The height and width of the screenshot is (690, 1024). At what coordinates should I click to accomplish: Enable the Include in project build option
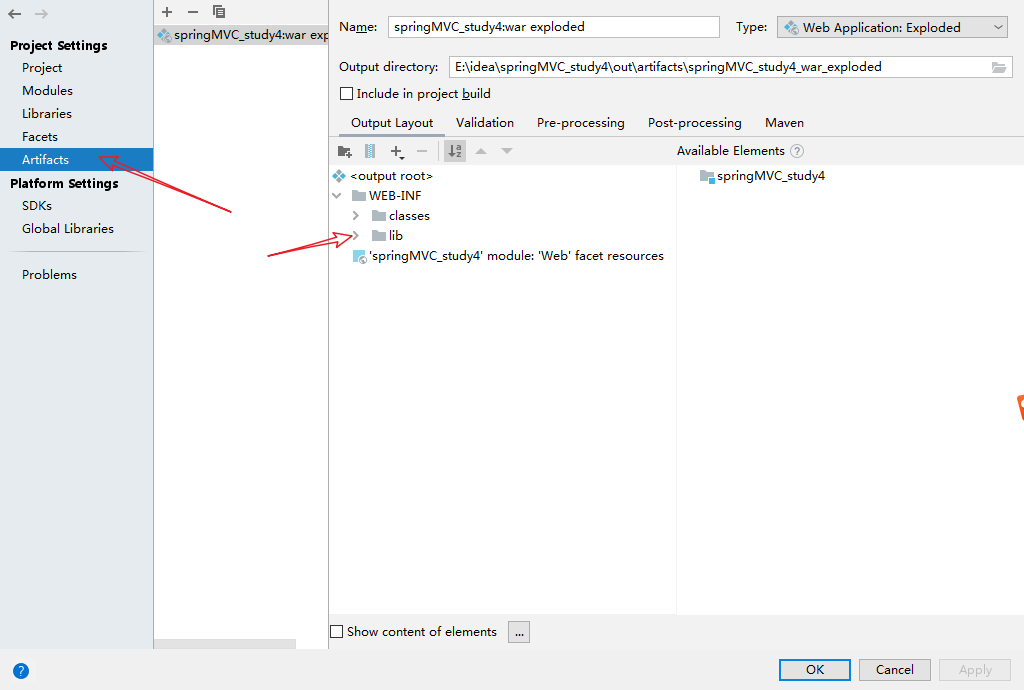point(345,93)
